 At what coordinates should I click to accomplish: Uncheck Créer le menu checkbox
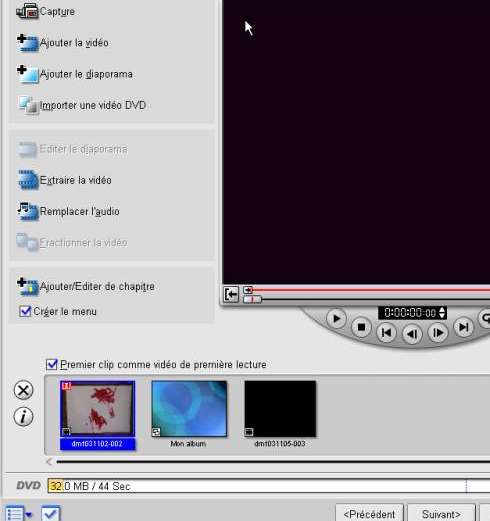[x=25, y=311]
